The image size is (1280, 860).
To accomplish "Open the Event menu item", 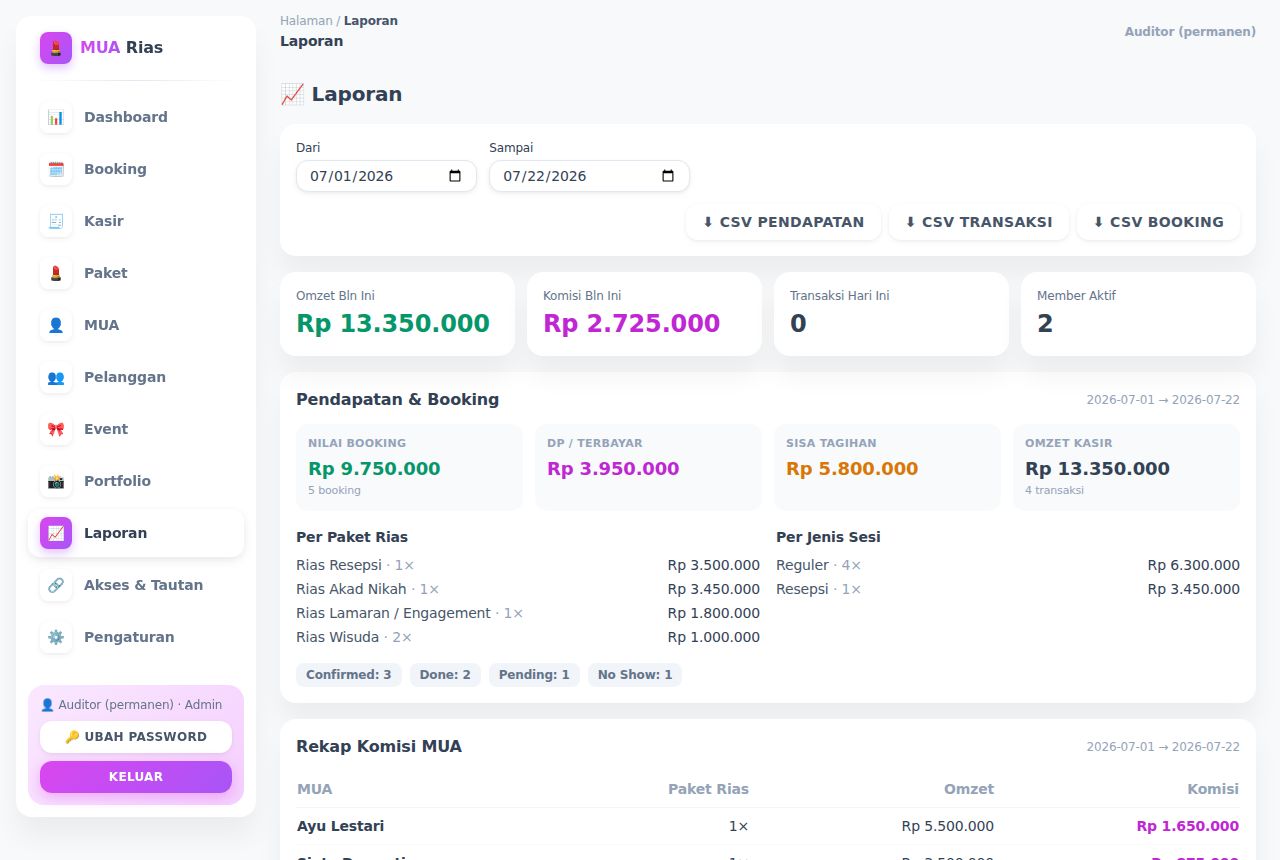I will [136, 429].
